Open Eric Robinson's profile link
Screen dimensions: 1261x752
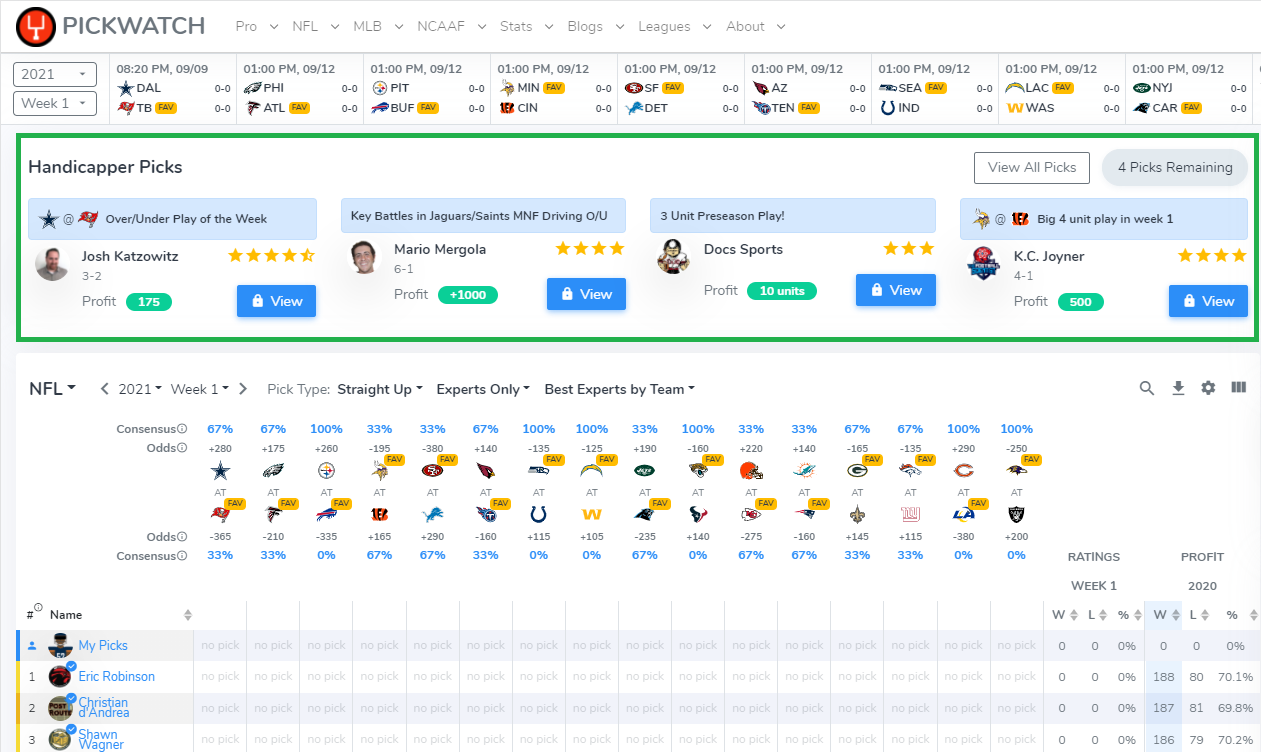pos(117,677)
